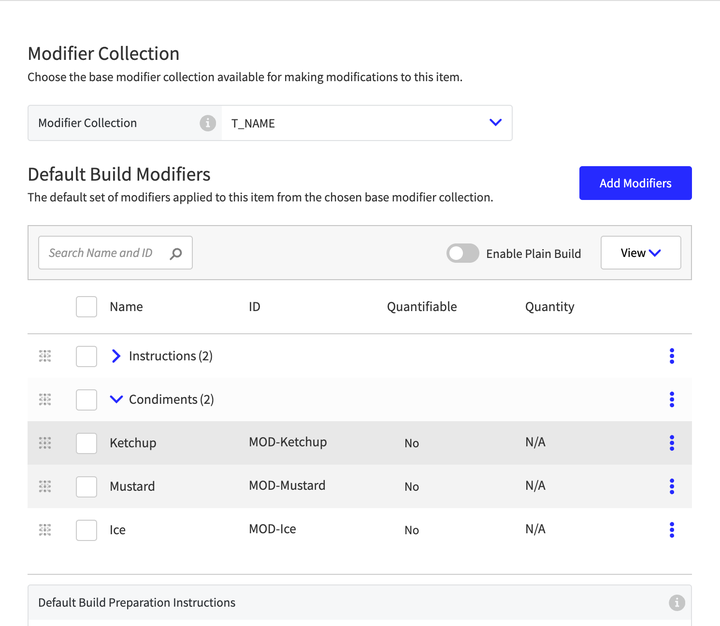Open three-dot menu for Instructions row

tap(672, 356)
